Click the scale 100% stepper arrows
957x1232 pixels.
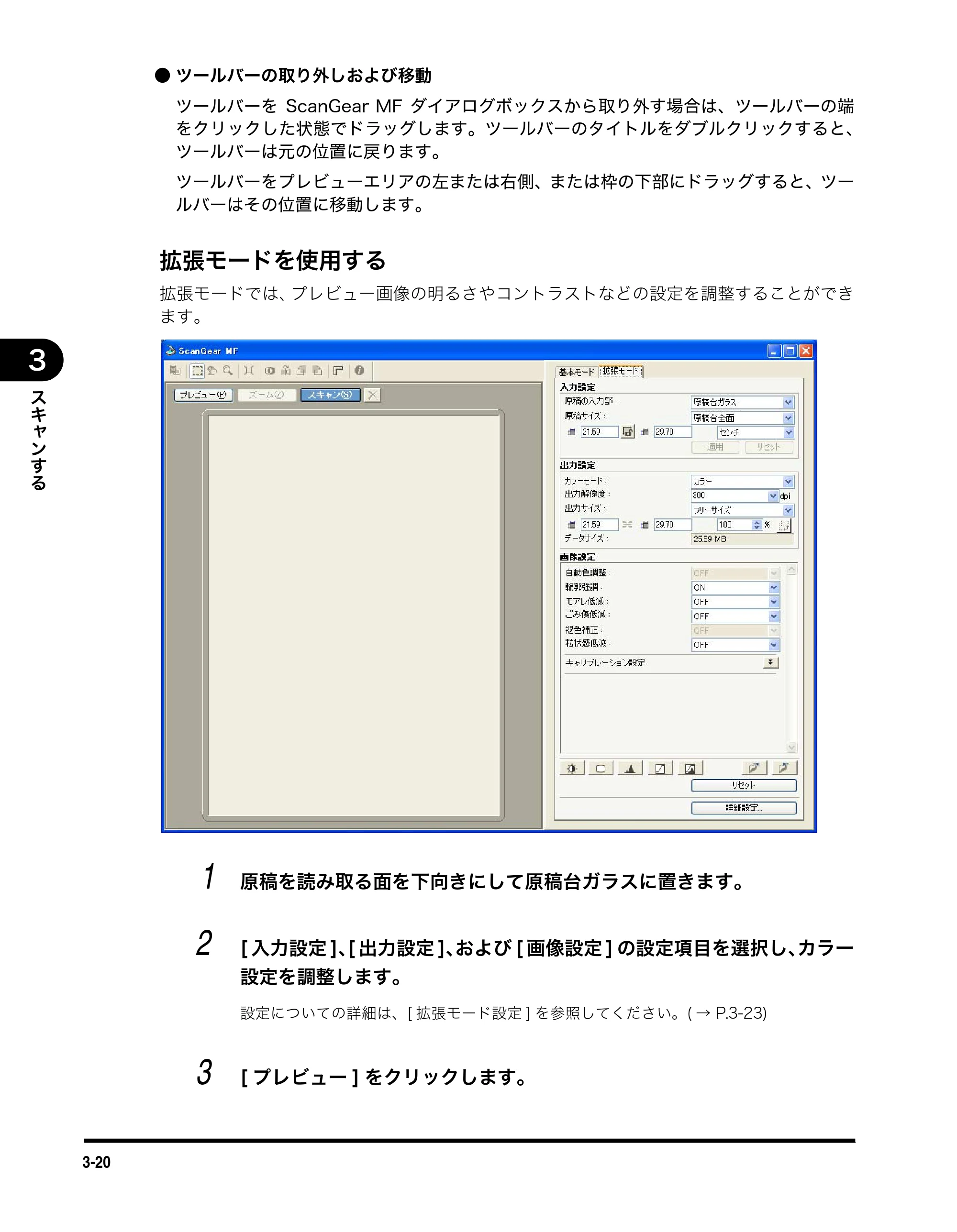[757, 525]
